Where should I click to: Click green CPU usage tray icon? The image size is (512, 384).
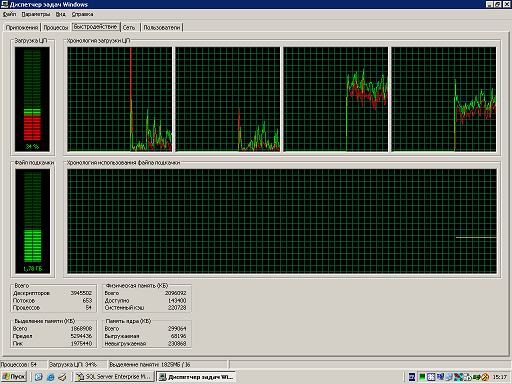click(x=422, y=377)
